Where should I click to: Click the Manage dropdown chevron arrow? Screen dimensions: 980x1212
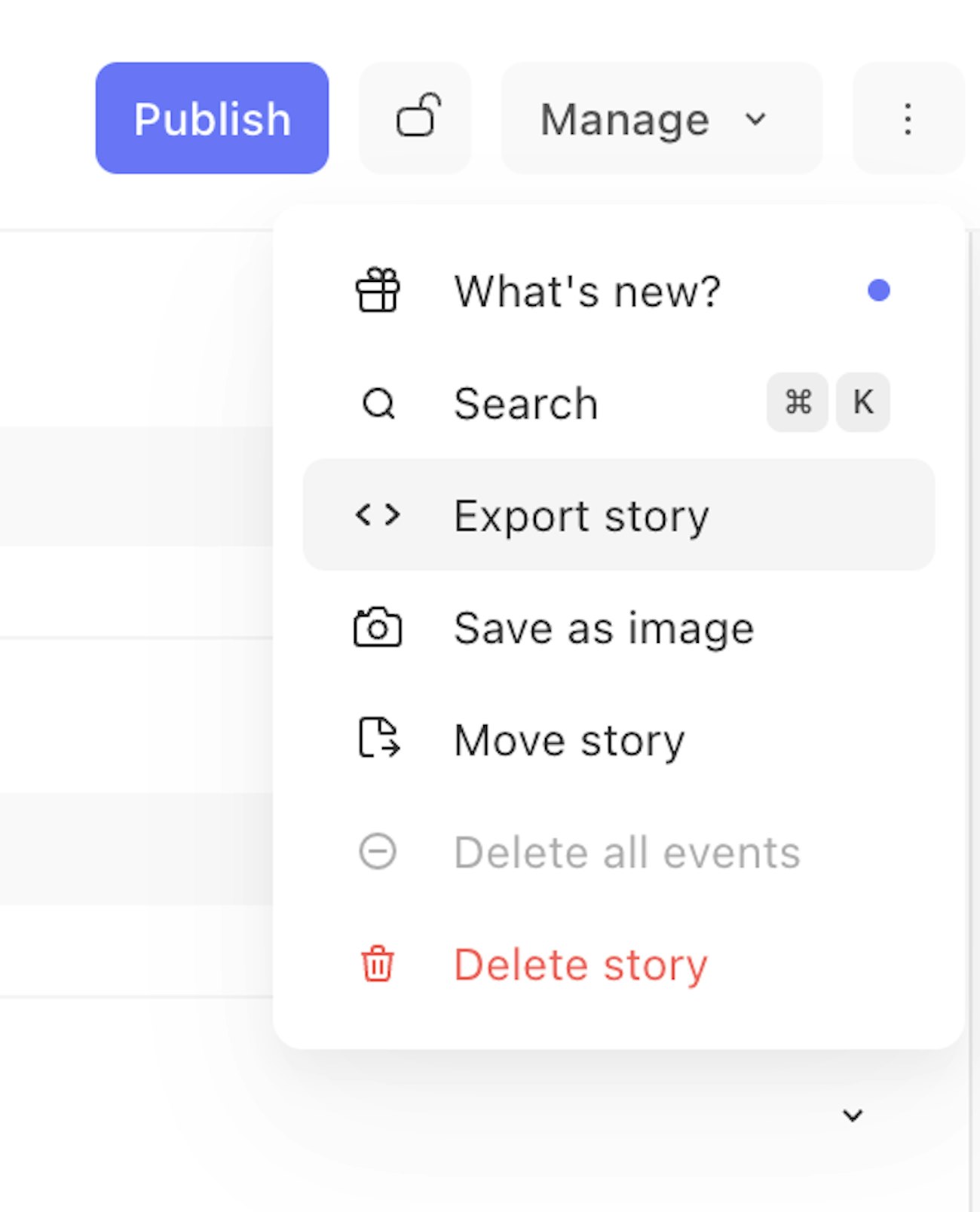[x=755, y=119]
